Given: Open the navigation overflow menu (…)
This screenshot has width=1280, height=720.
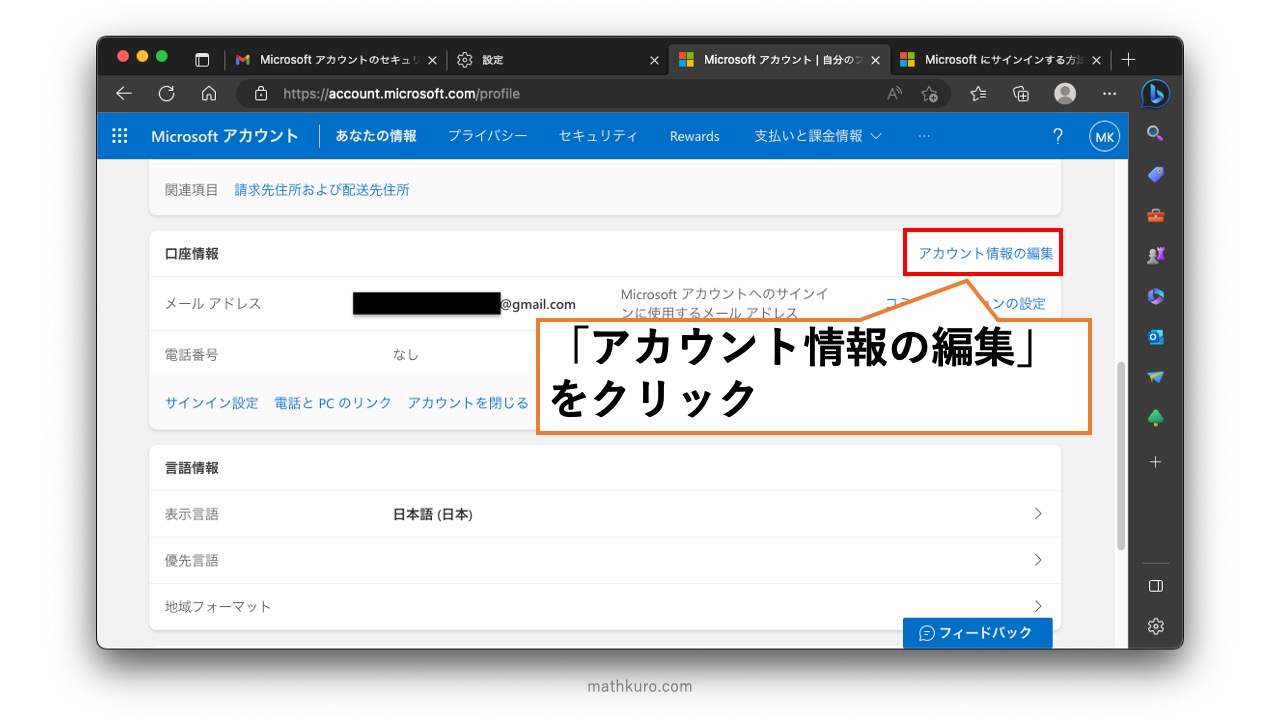Looking at the screenshot, I should [924, 136].
